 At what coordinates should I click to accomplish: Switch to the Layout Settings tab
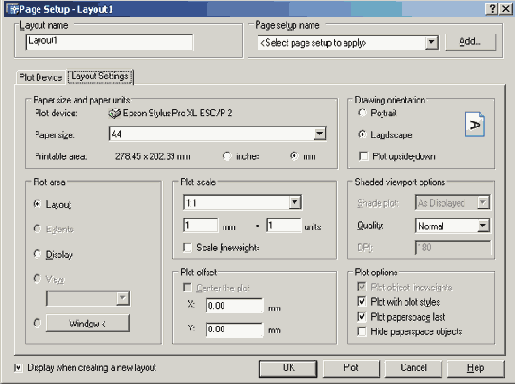100,77
